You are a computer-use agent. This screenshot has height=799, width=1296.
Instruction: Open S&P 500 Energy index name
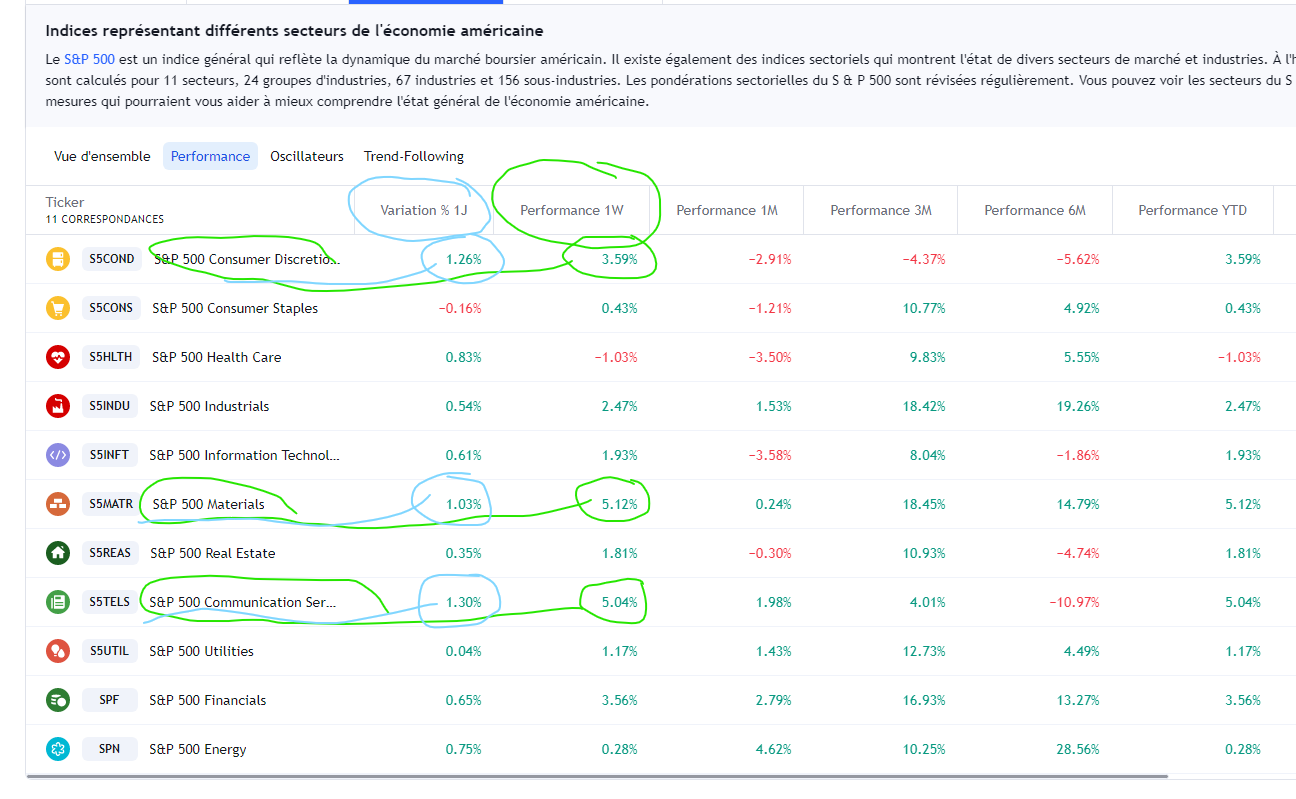pos(198,749)
